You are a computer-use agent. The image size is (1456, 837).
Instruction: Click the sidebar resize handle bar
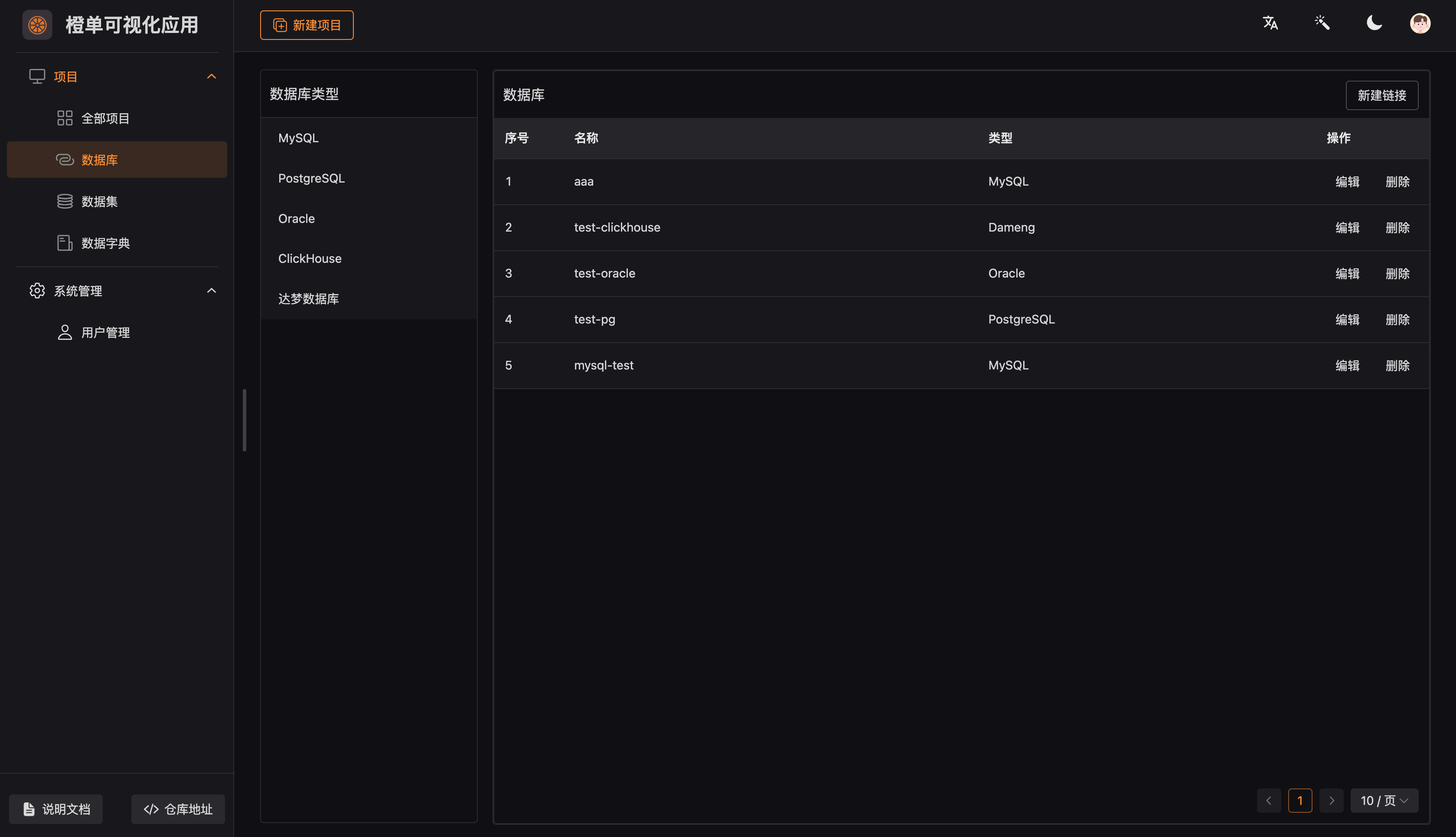245,420
